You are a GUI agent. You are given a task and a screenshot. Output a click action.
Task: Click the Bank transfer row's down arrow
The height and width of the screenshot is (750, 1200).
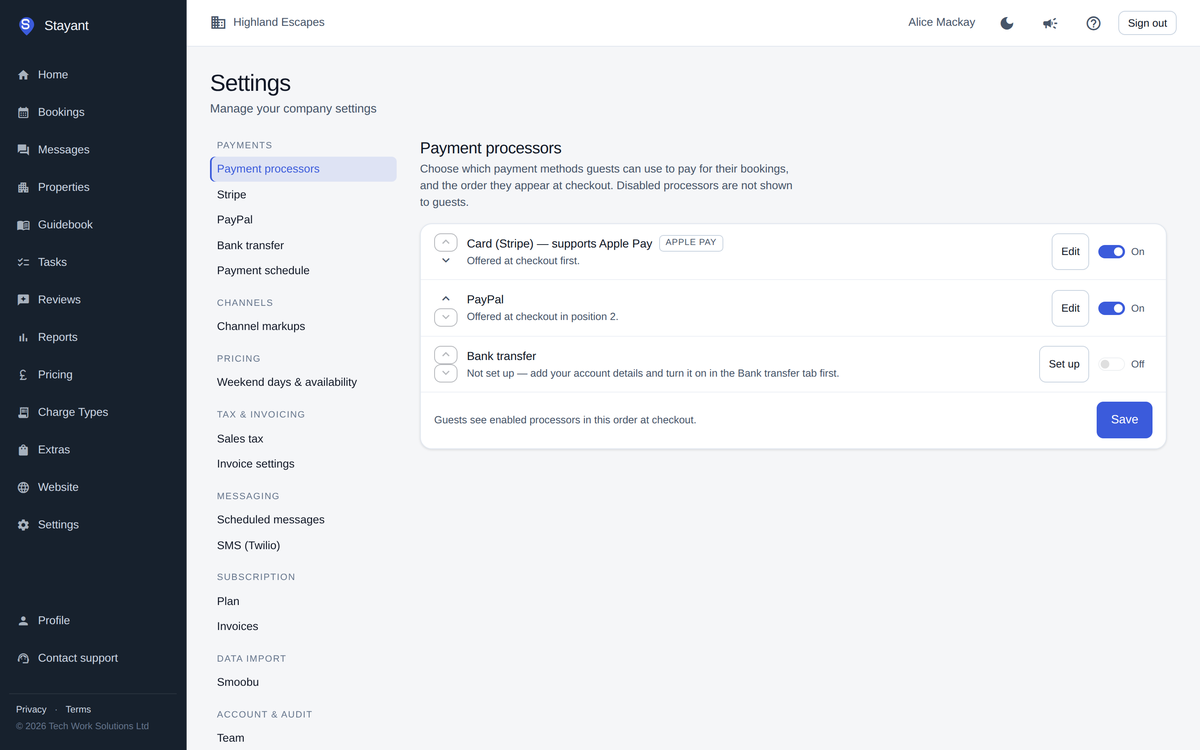pos(446,373)
